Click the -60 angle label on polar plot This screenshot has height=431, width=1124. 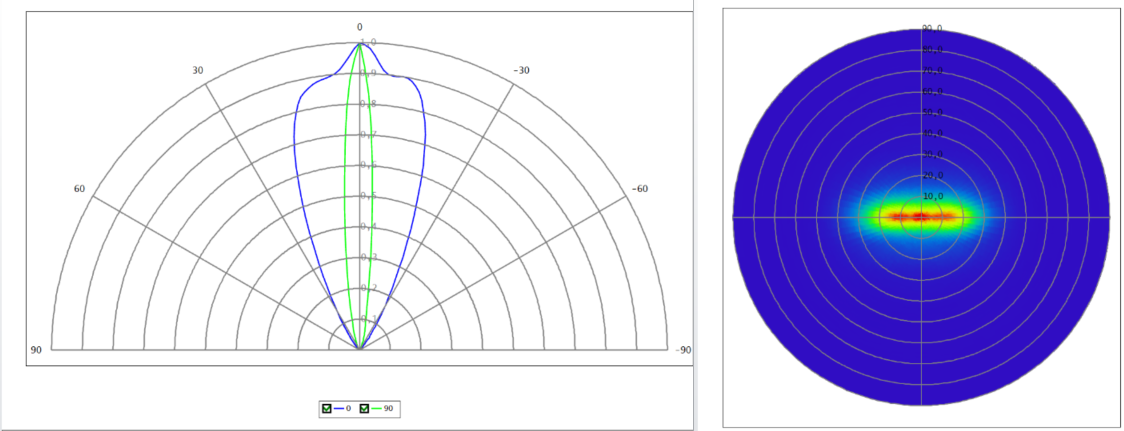click(x=640, y=189)
